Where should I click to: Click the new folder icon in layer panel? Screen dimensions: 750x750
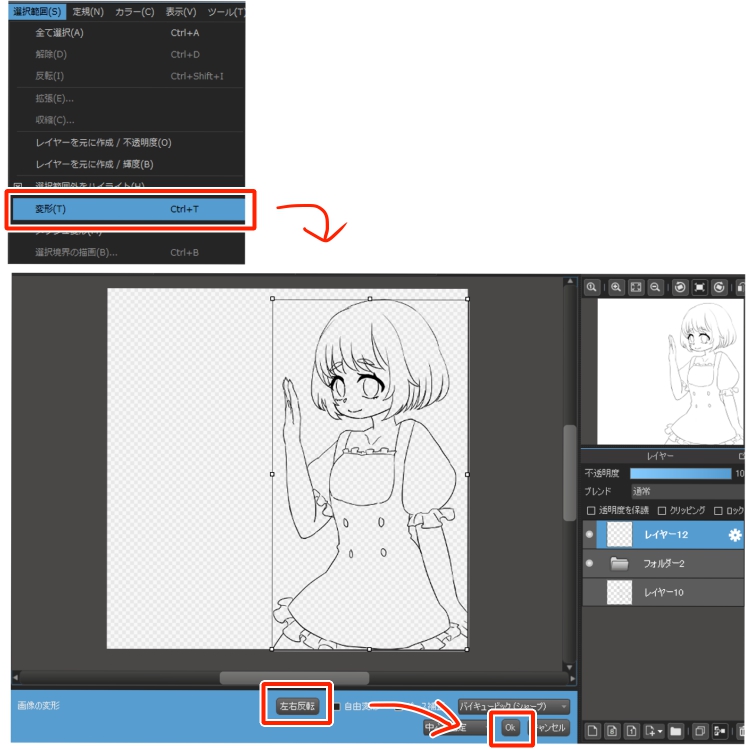pyautogui.click(x=675, y=731)
